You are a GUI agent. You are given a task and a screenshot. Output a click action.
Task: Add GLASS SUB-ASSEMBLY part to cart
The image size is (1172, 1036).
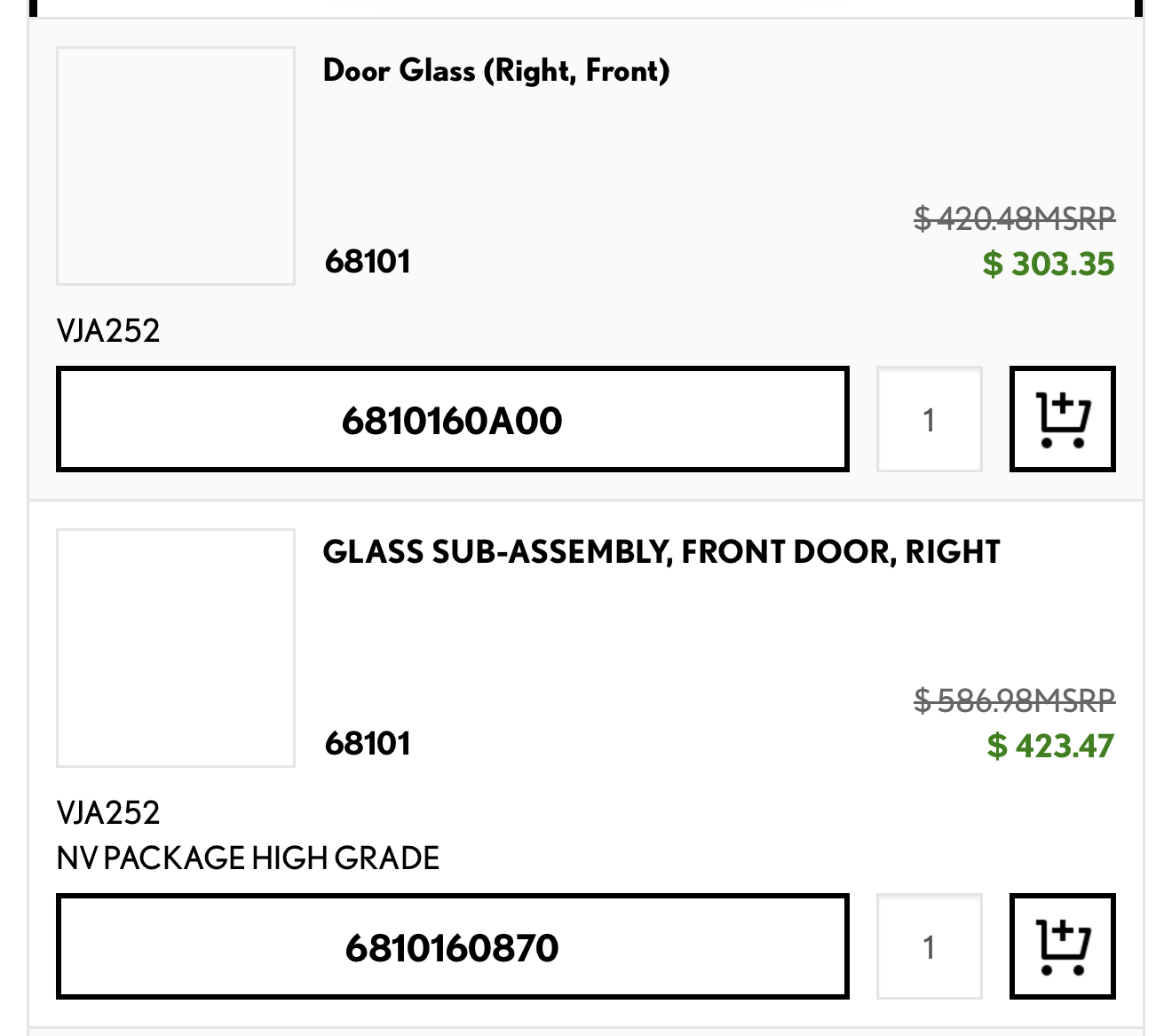point(1062,945)
